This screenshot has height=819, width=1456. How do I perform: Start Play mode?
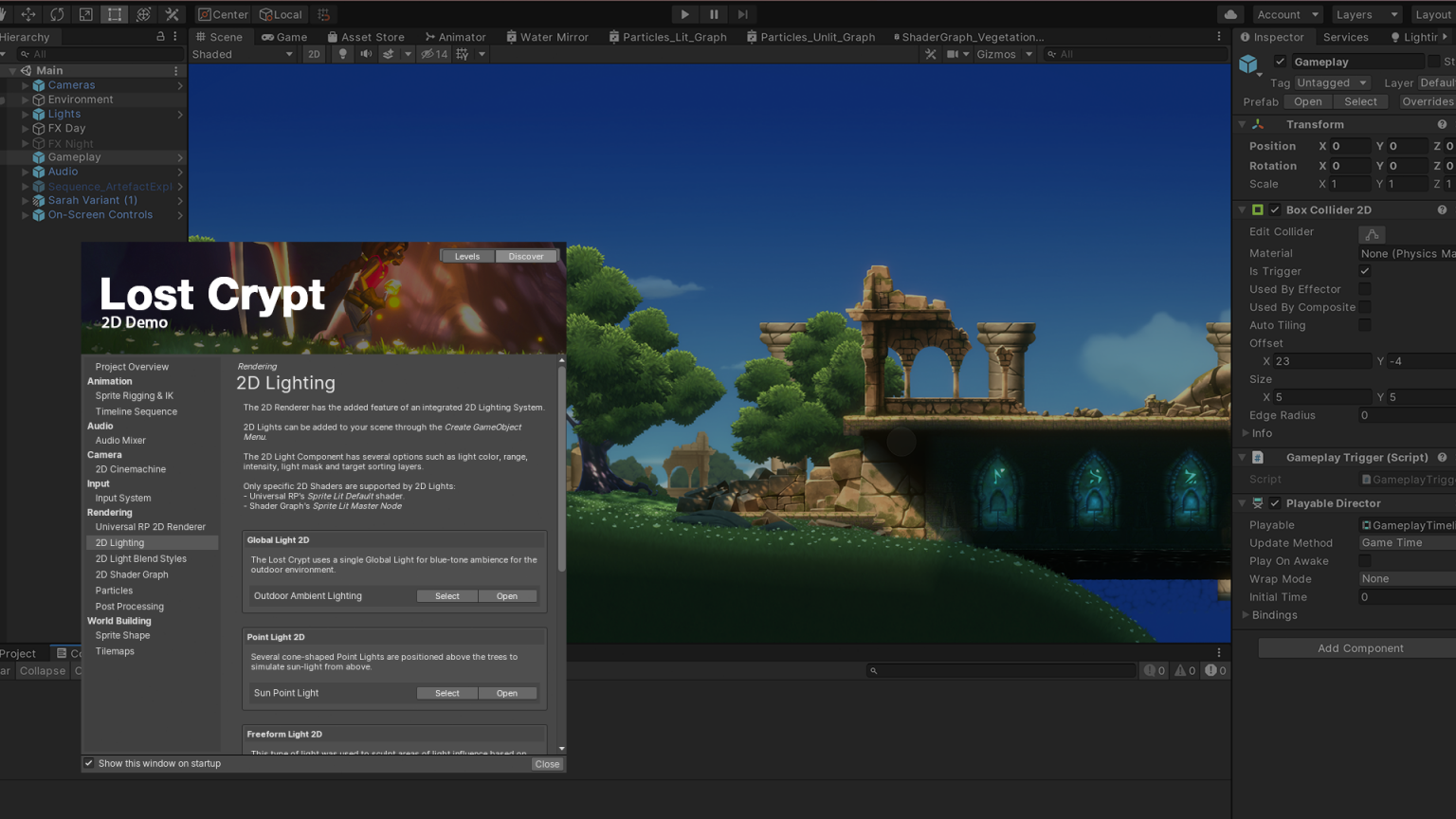684,14
